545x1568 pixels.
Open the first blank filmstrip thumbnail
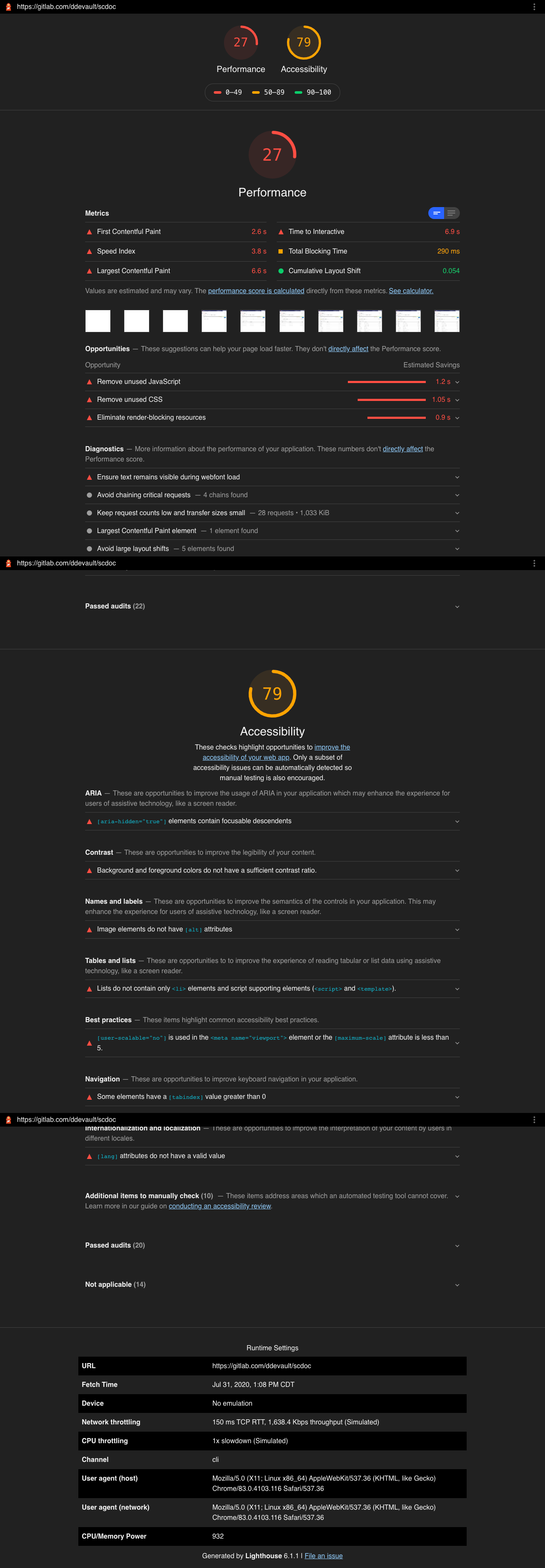click(98, 321)
